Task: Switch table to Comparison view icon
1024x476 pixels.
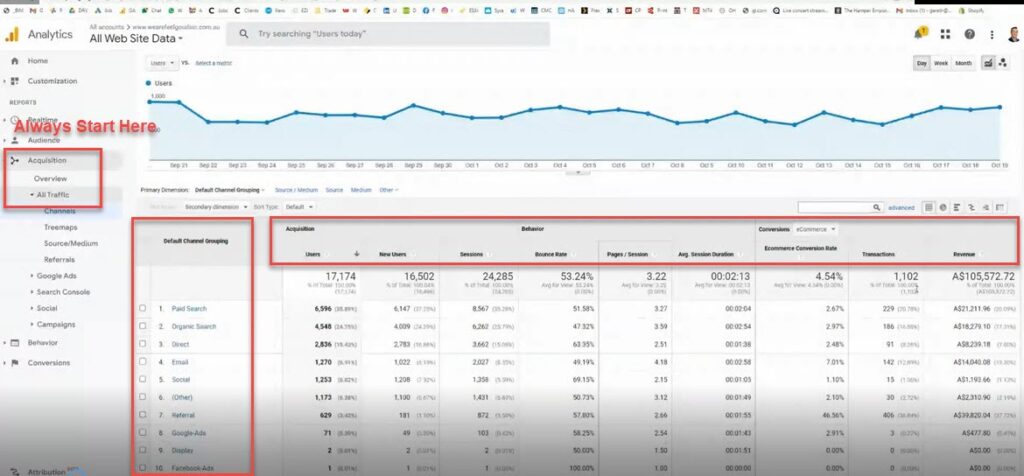Action: pyautogui.click(x=972, y=207)
